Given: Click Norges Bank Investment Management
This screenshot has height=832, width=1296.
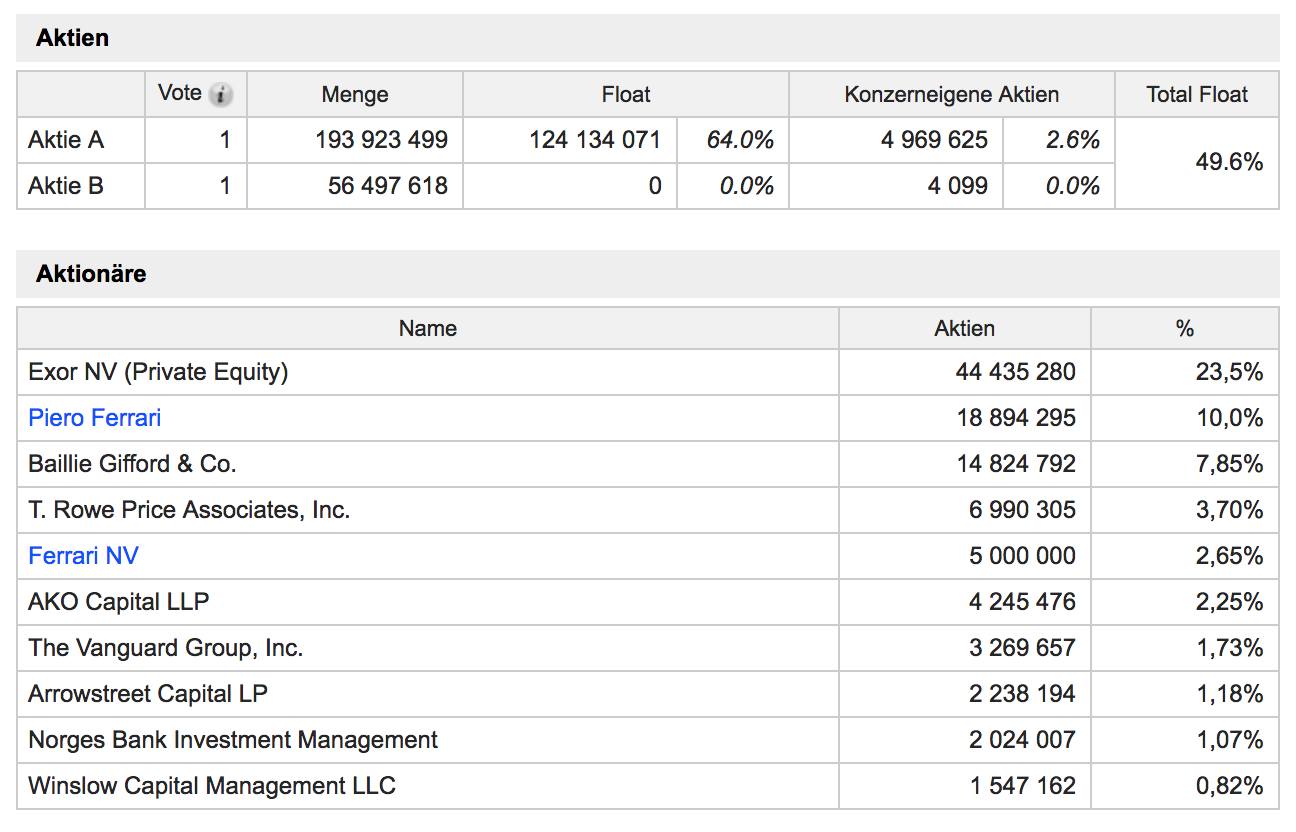Looking at the screenshot, I should click(x=233, y=740).
